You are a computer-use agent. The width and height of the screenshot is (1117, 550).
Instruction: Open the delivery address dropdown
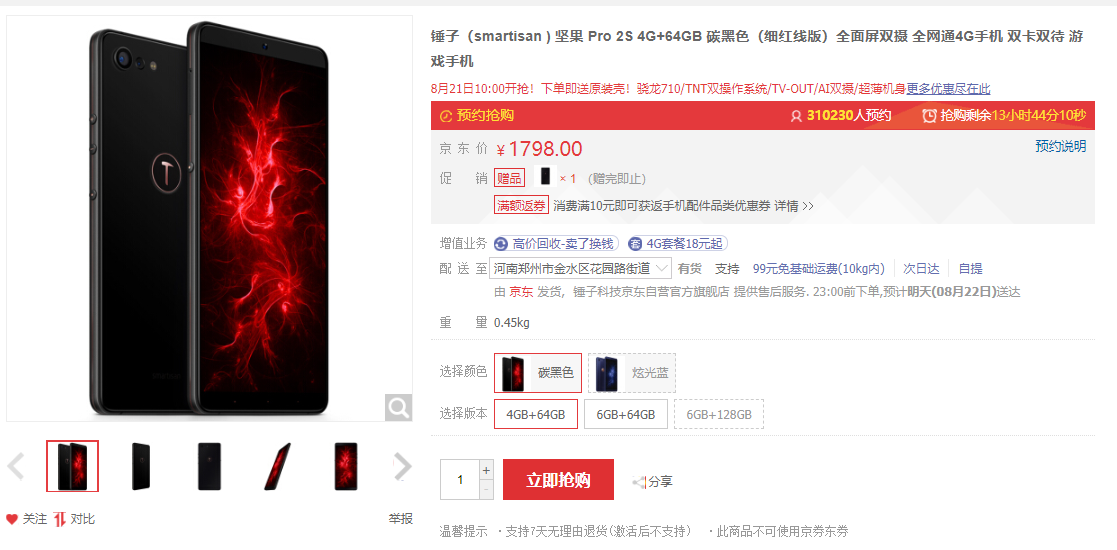pos(581,269)
